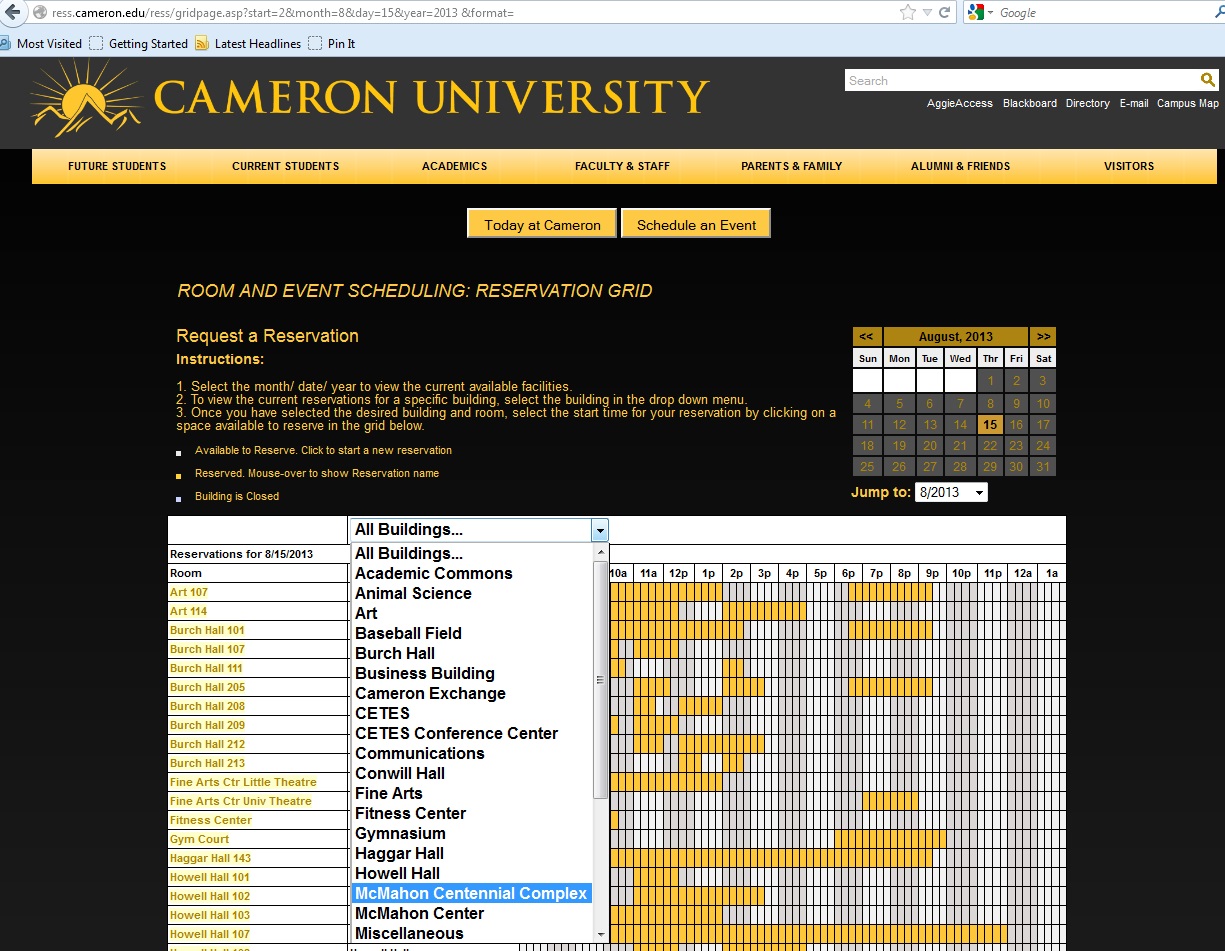This screenshot has height=951, width=1225.
Task: Open the Academics navigation menu
Action: (454, 166)
